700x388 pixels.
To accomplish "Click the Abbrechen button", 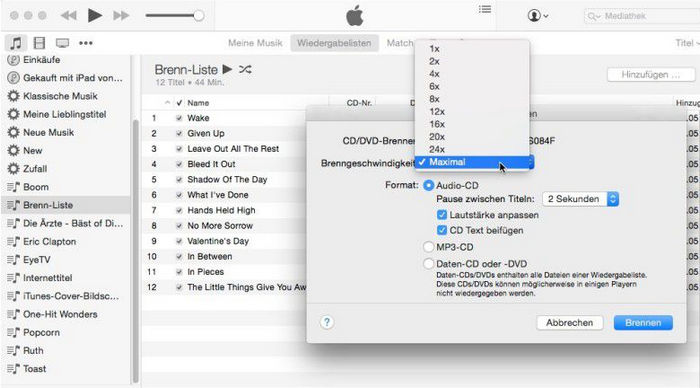I will click(570, 323).
